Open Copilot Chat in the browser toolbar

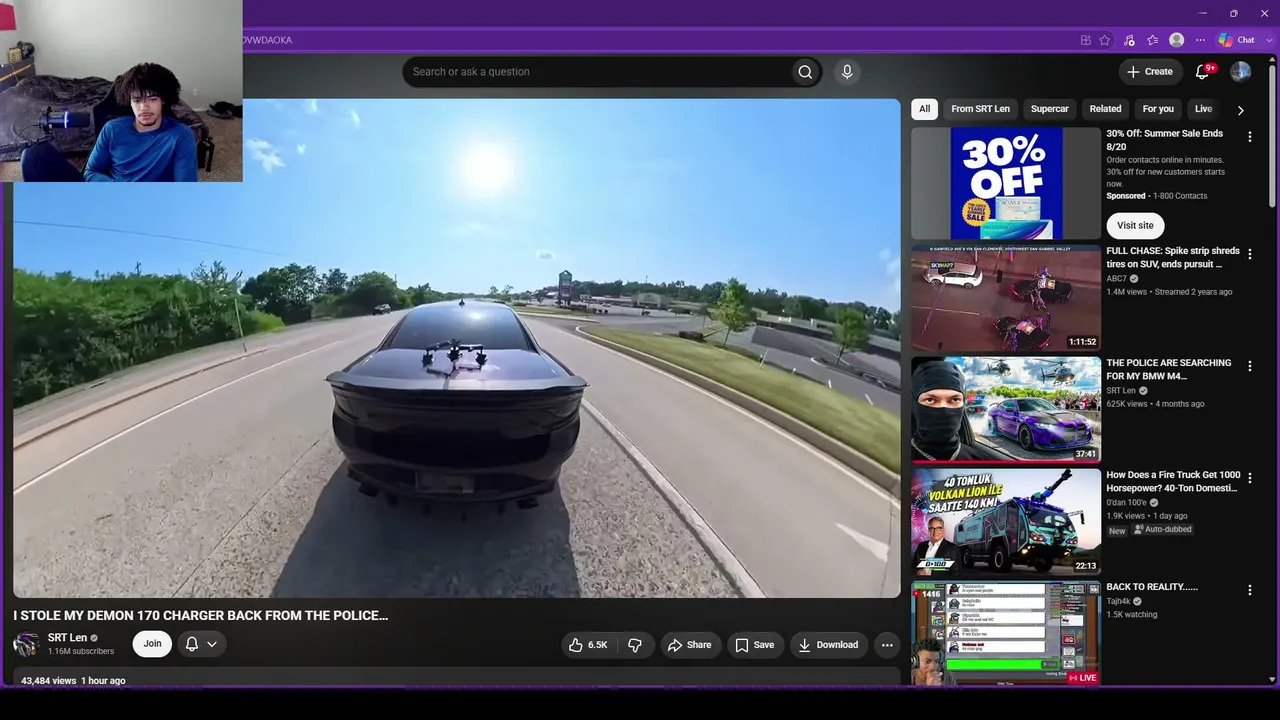click(x=1236, y=40)
